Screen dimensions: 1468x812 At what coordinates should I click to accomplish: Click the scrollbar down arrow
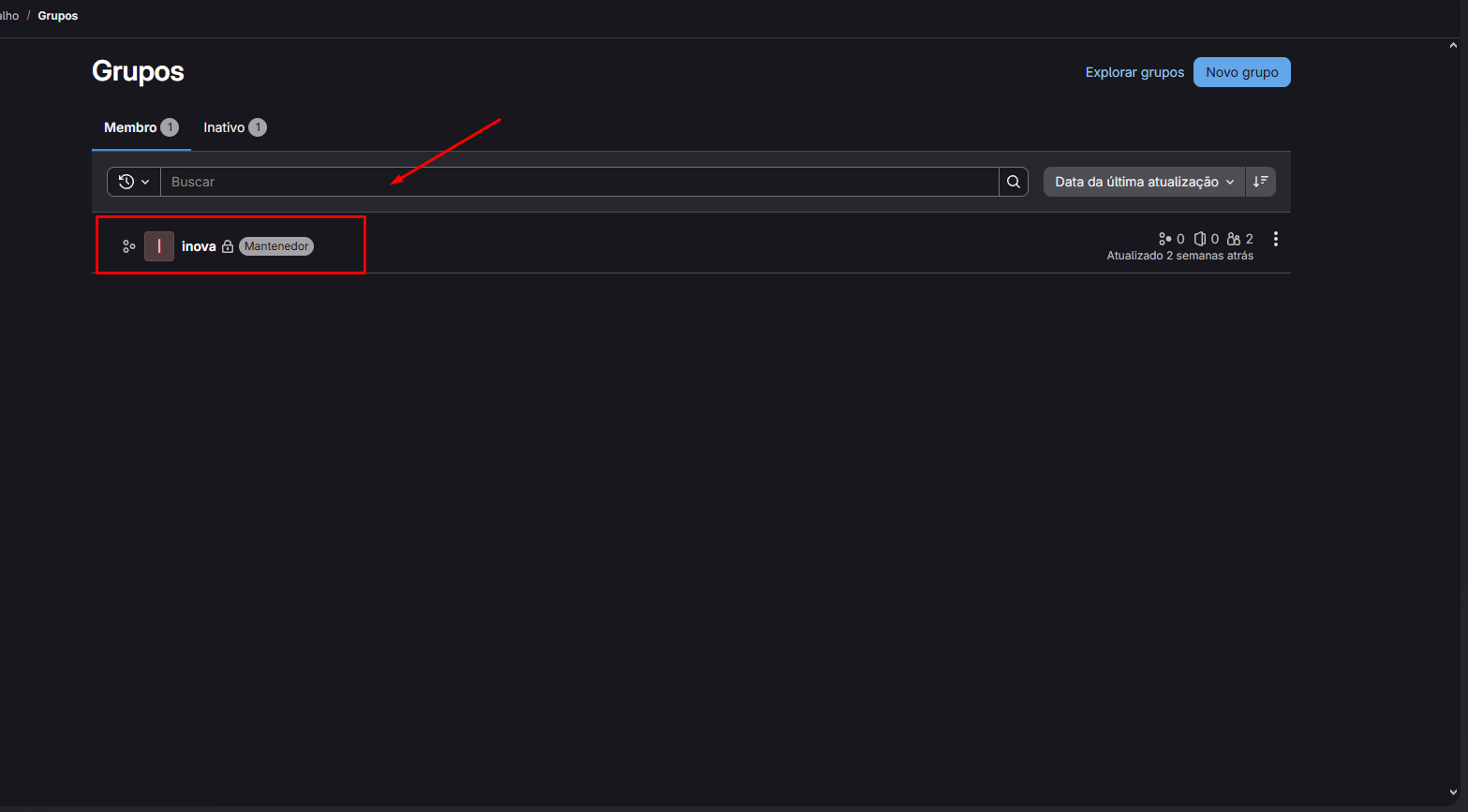click(1454, 793)
